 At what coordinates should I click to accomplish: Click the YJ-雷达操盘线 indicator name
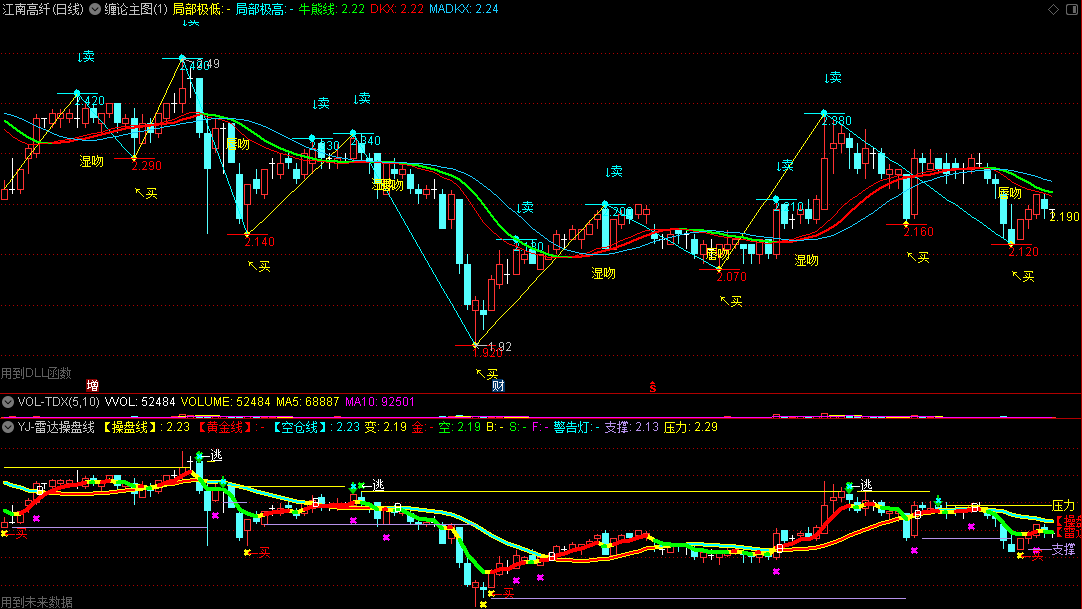[x=56, y=427]
